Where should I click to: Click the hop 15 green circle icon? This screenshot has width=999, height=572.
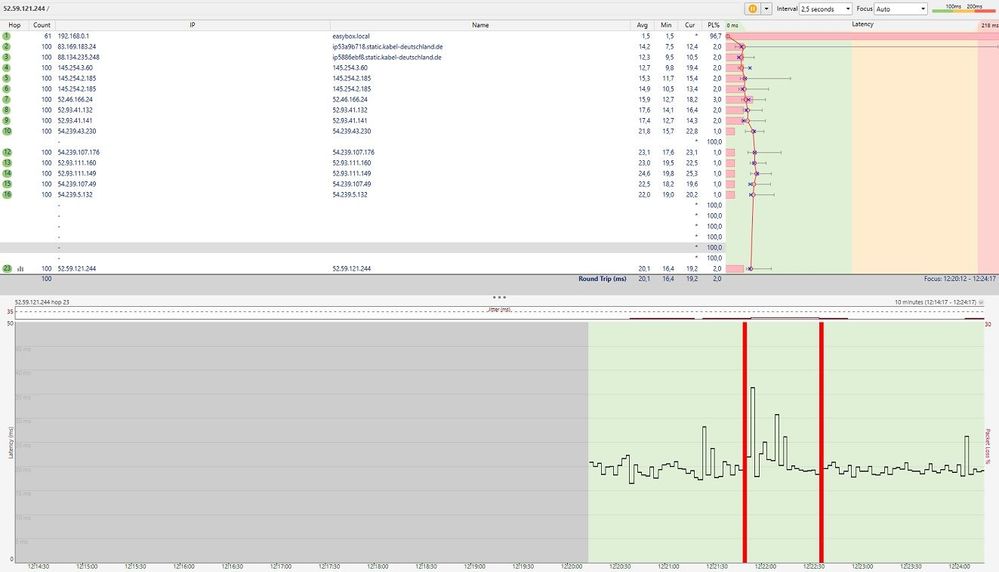coord(7,184)
